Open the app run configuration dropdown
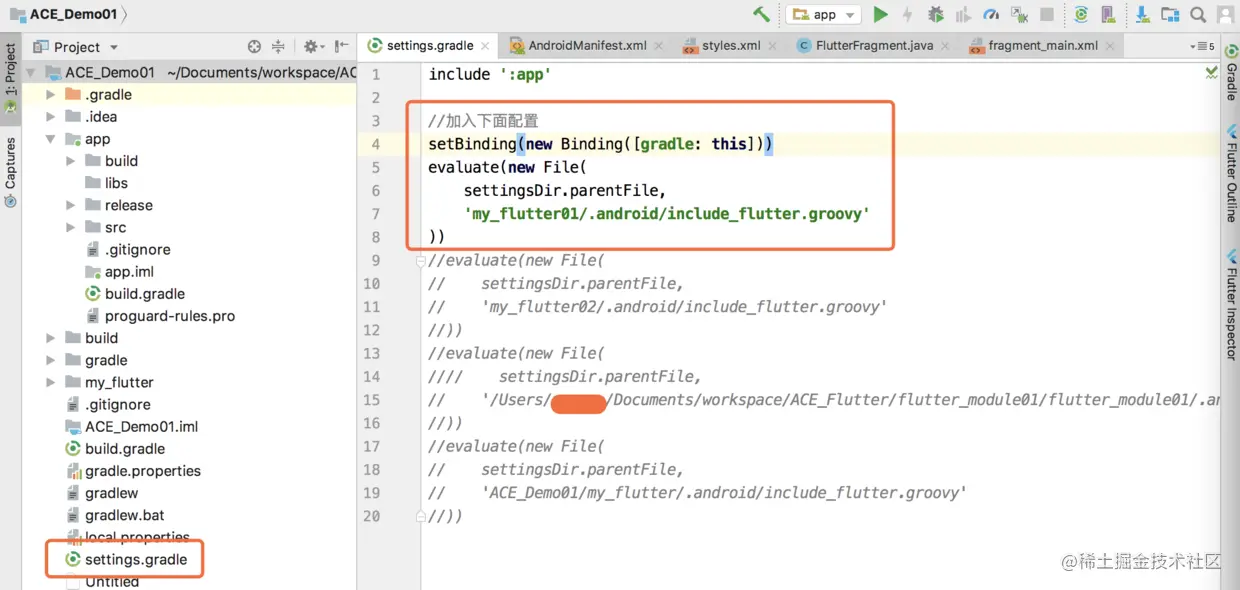The image size is (1240, 590). coord(824,14)
